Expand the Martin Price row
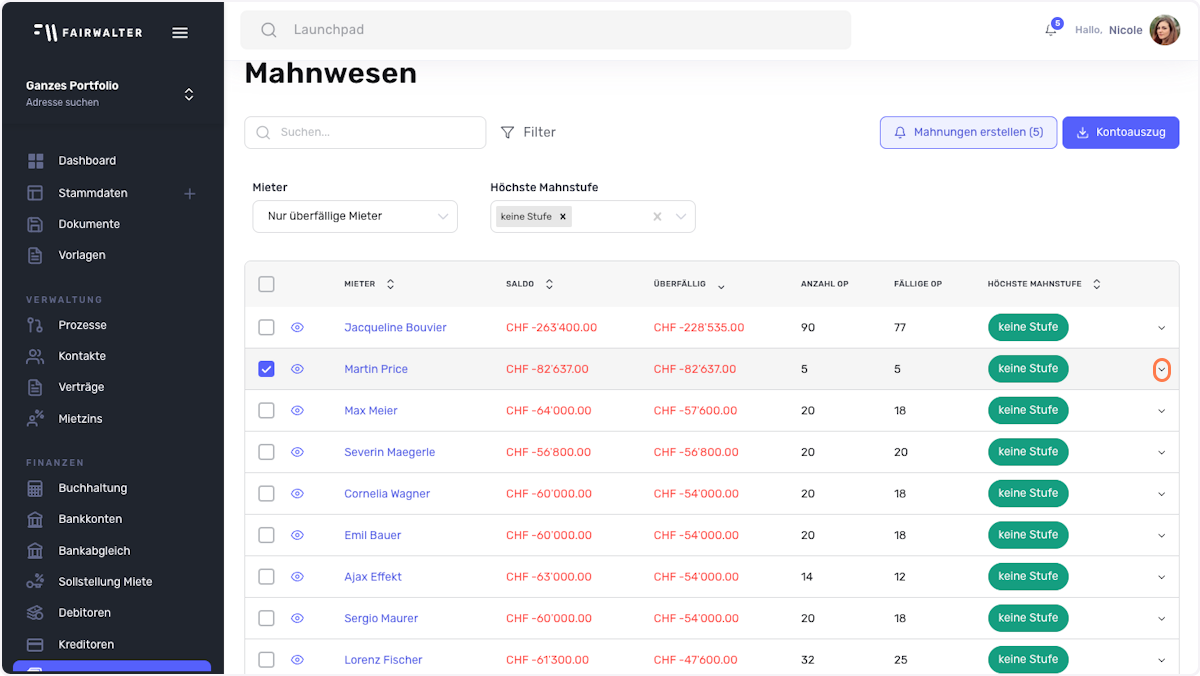This screenshot has height=676, width=1200. (1161, 370)
